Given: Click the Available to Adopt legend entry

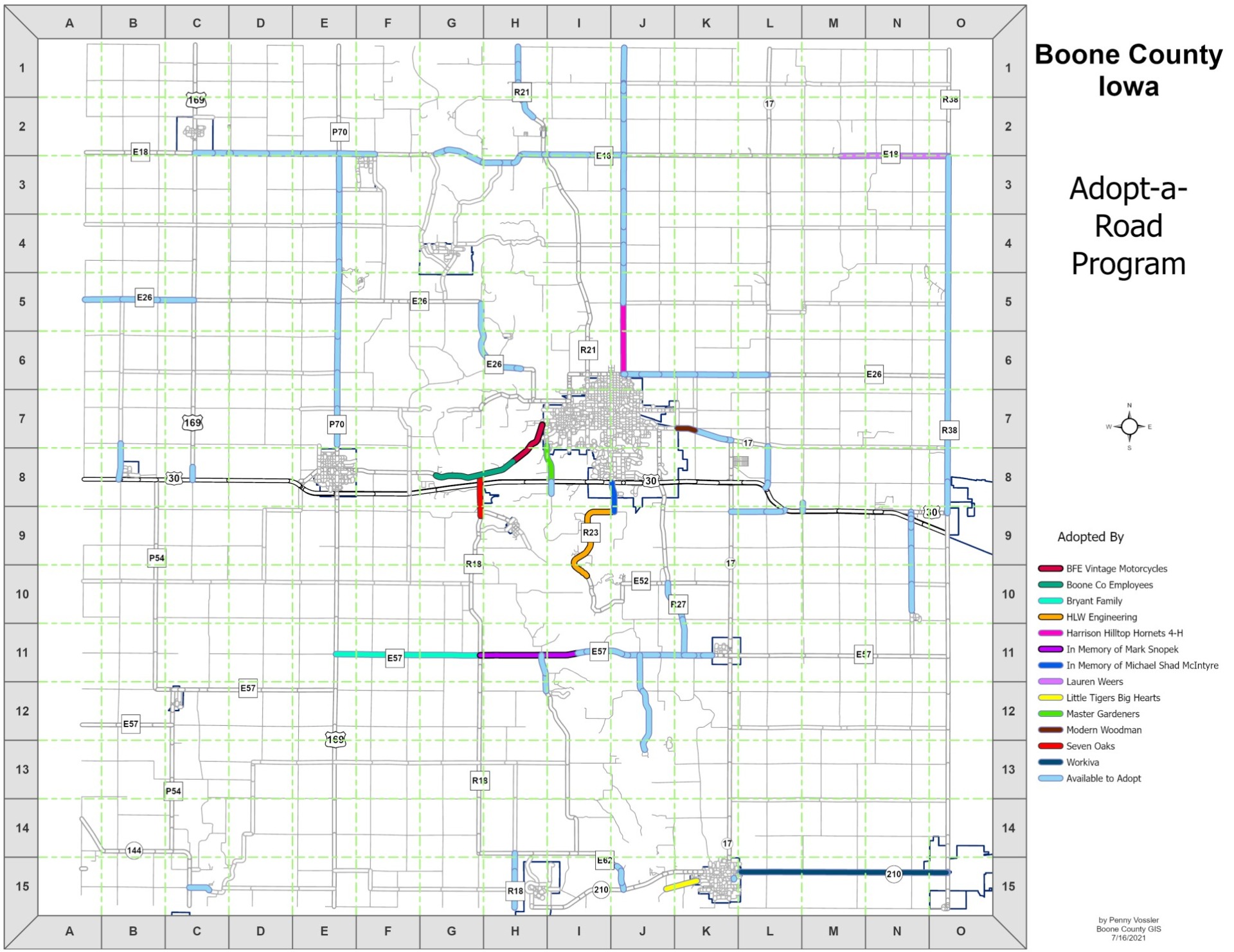Looking at the screenshot, I should pos(1103,779).
